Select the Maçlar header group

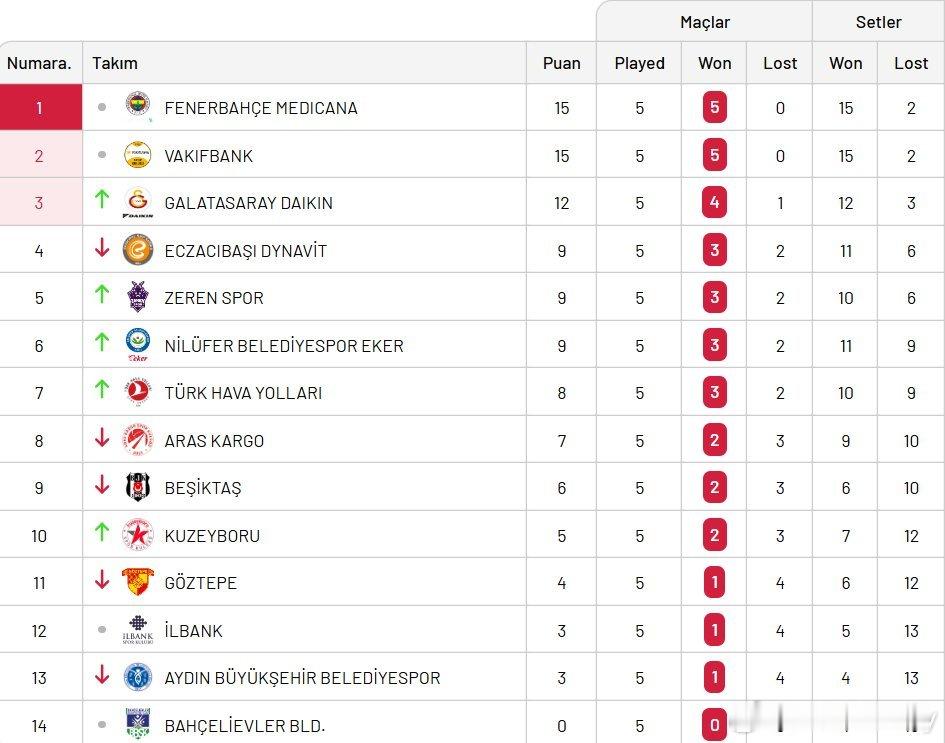point(704,22)
